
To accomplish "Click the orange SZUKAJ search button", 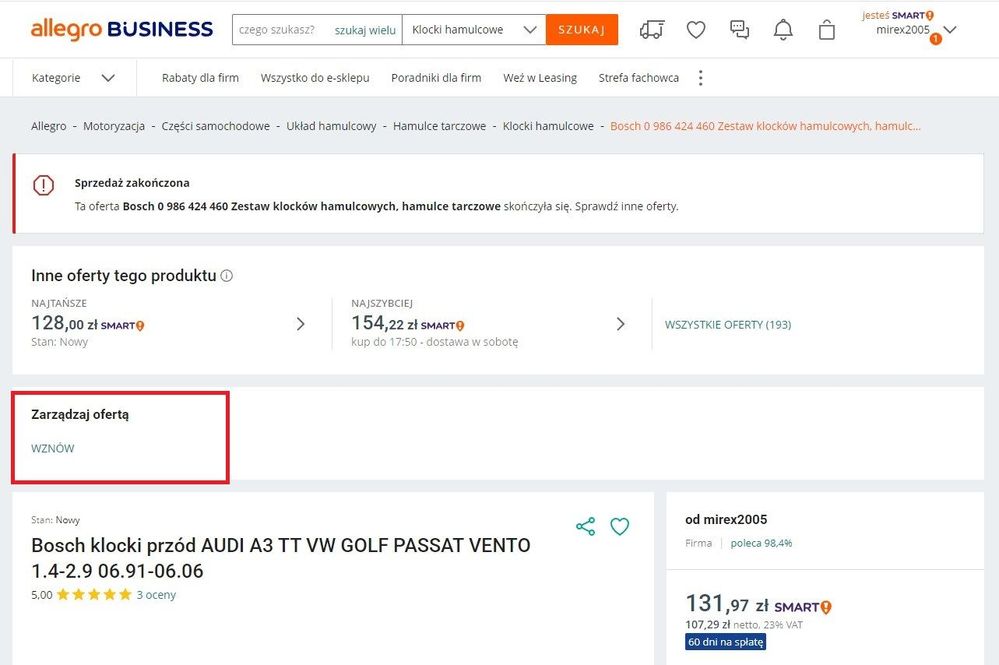I will (582, 30).
